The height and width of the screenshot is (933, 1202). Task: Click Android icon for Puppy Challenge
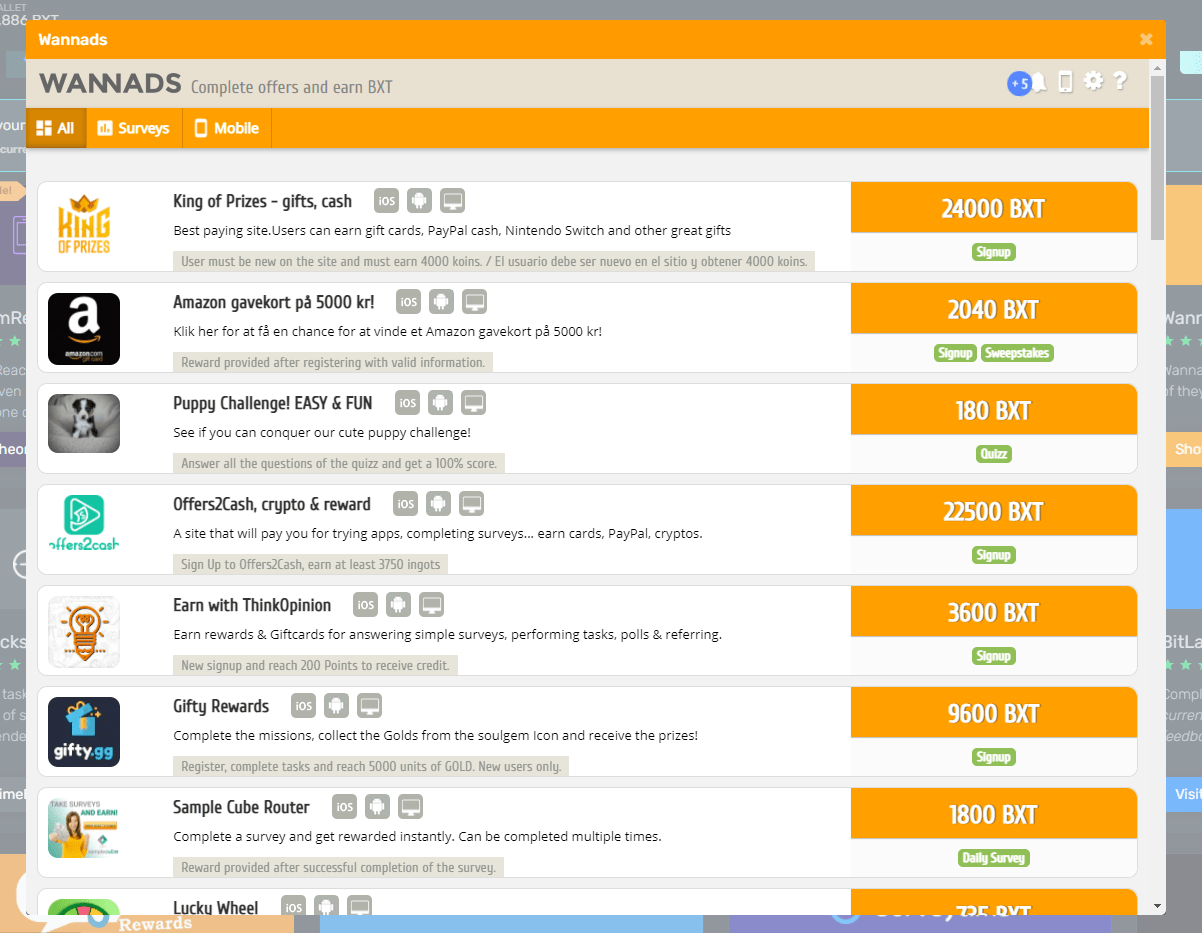[440, 403]
